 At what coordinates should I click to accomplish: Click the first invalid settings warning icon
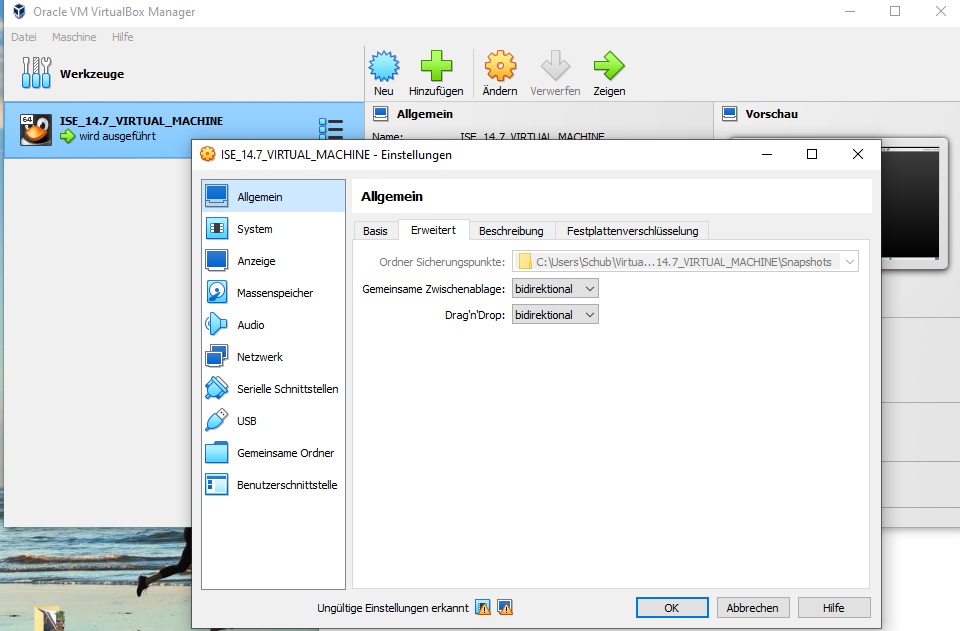(x=483, y=608)
